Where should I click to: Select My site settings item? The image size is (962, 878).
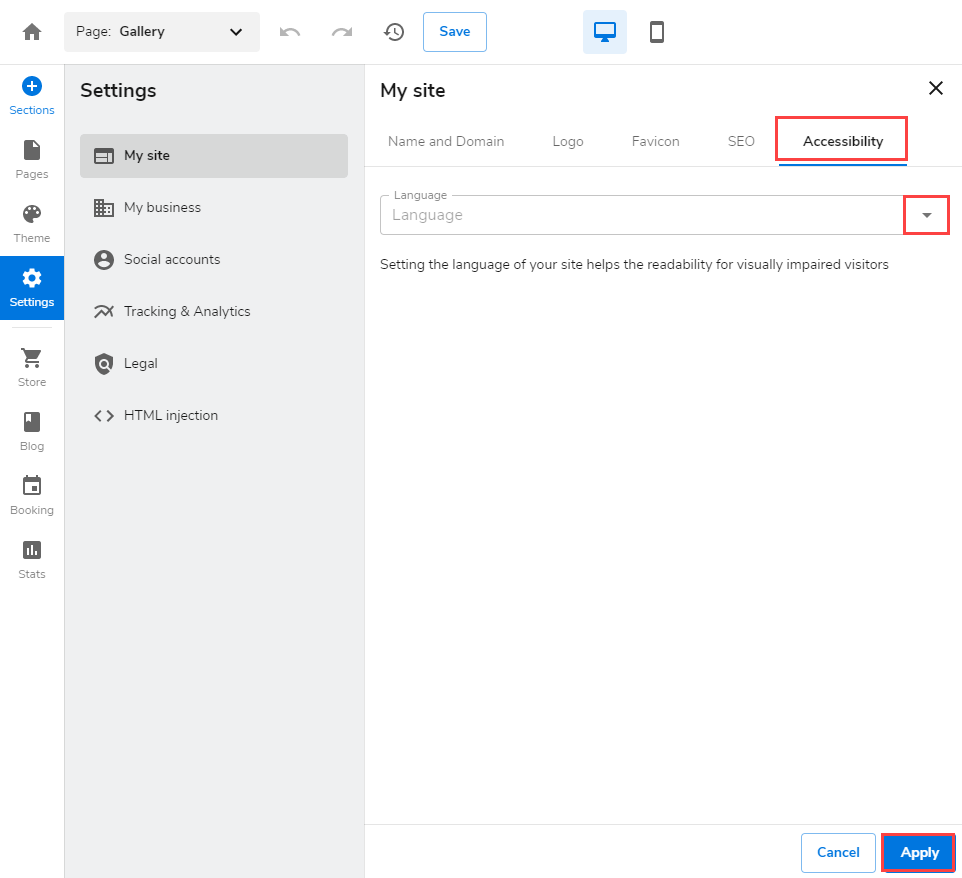(x=214, y=156)
